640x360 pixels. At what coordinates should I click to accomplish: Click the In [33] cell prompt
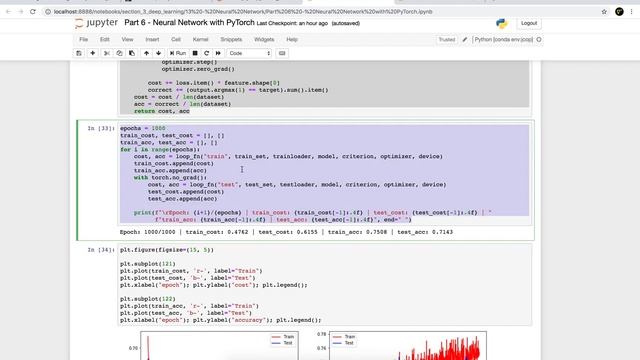click(x=101, y=128)
